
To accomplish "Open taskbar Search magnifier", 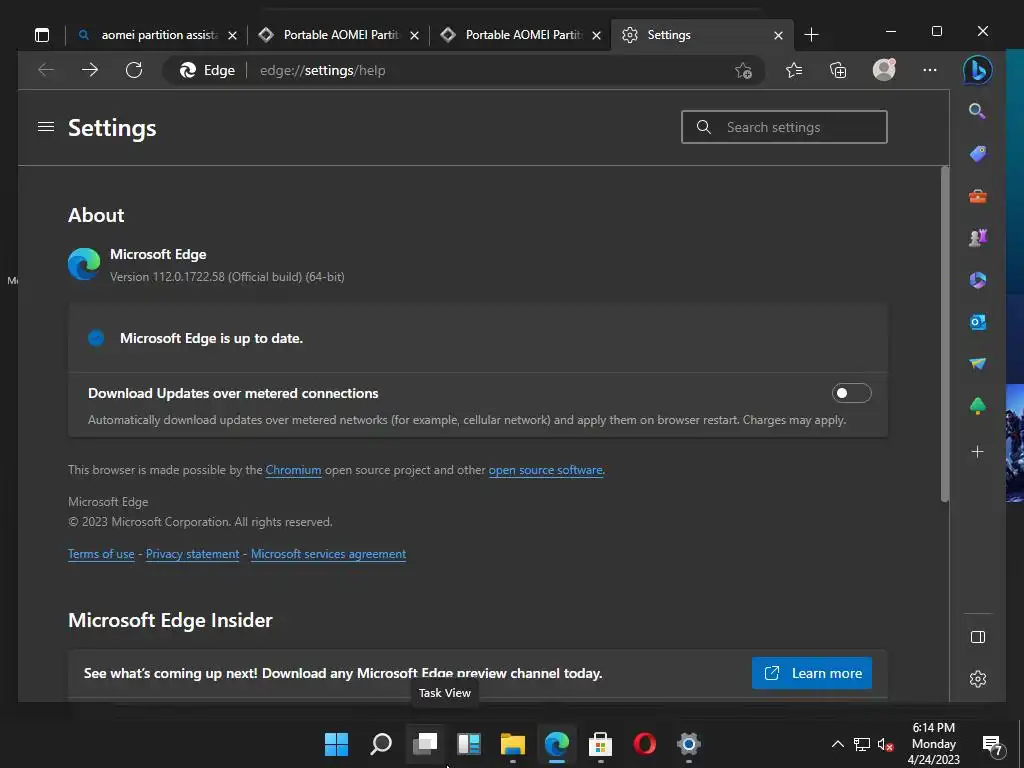I will click(x=381, y=743).
